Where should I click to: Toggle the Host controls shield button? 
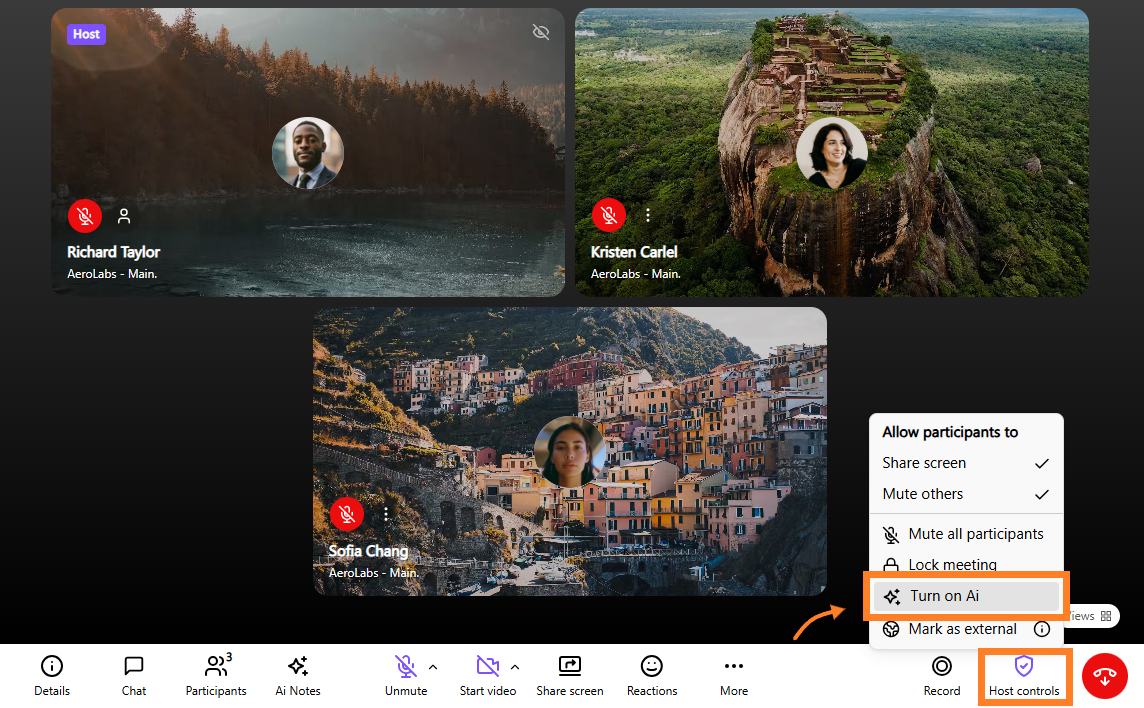coord(1024,675)
